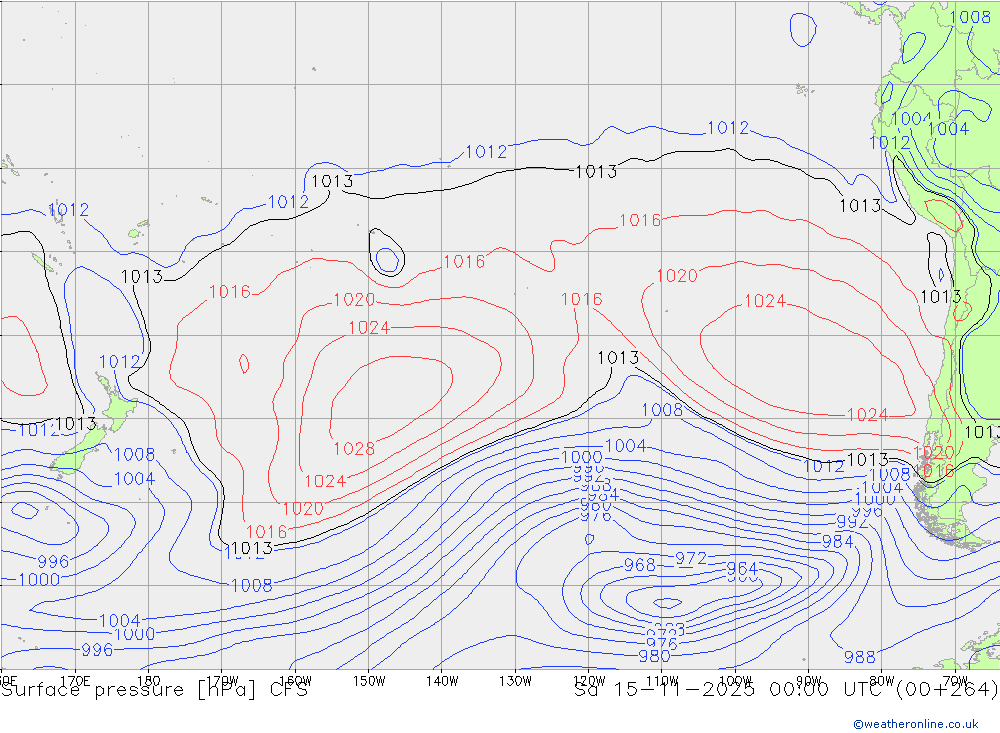Click the blue 972 isobar label
This screenshot has height=733, width=1000.
pos(691,559)
